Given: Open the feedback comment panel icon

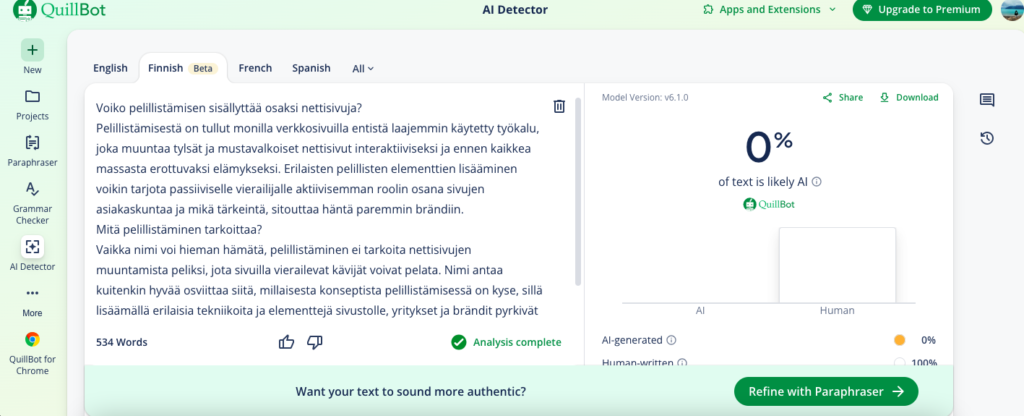Looking at the screenshot, I should point(987,100).
